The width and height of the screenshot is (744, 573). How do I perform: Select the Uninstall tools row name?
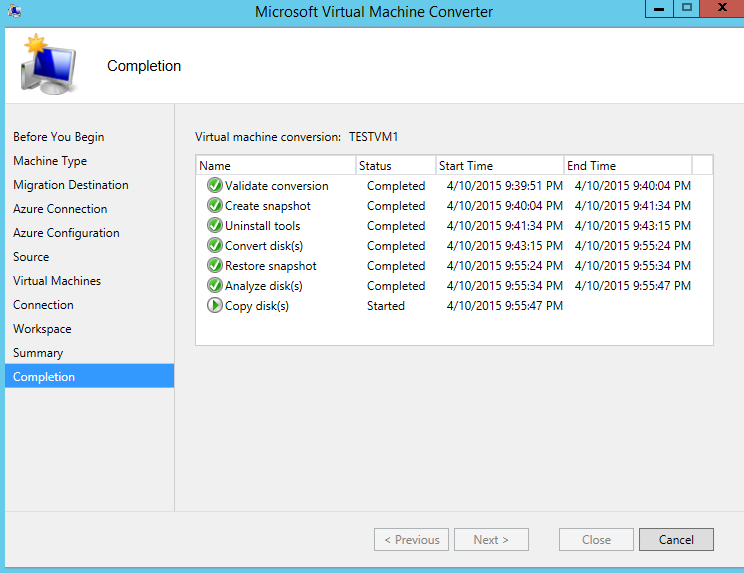pos(262,226)
